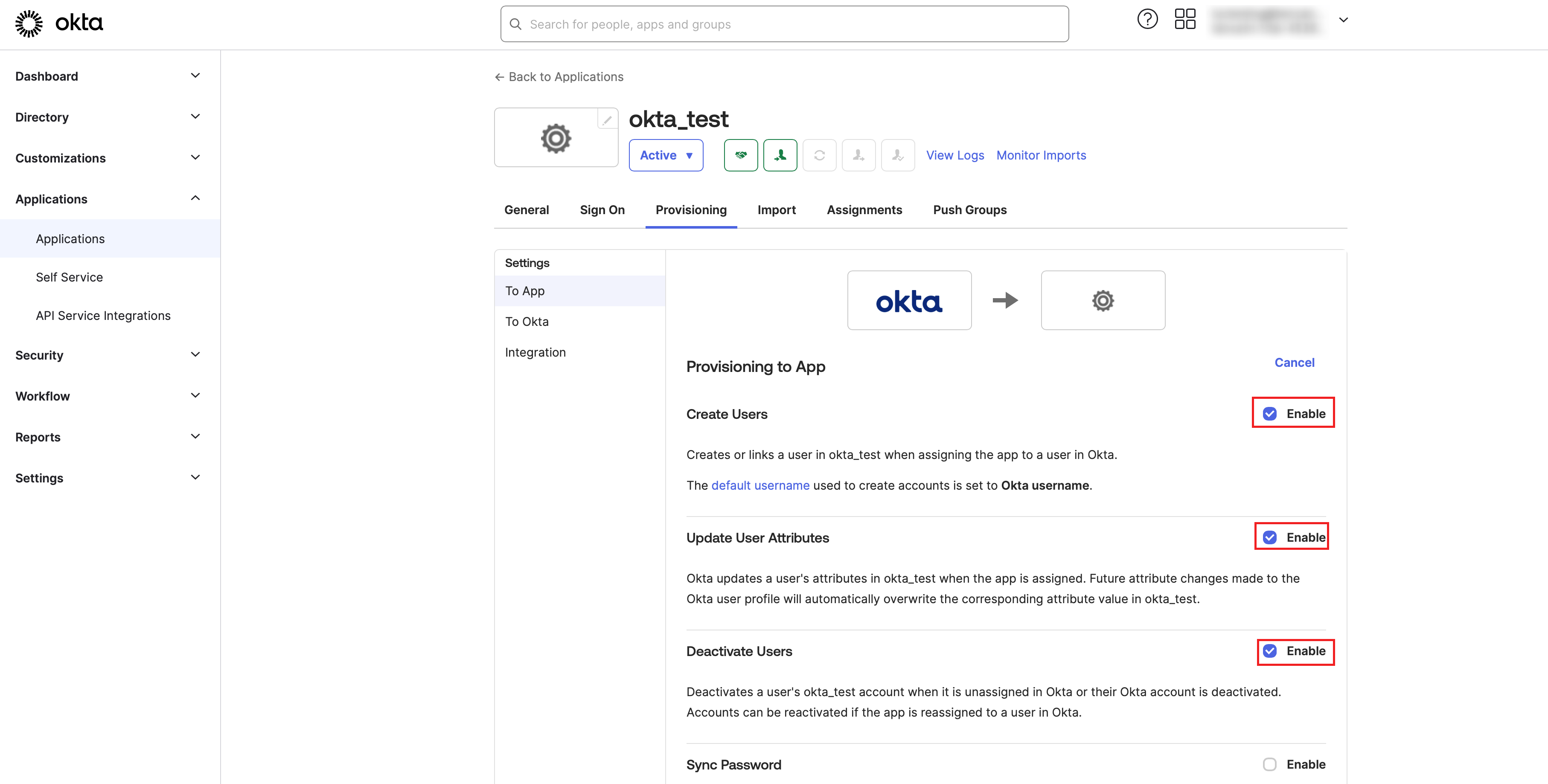Switch to the Assignments tab
Image resolution: width=1548 pixels, height=784 pixels.
[864, 210]
